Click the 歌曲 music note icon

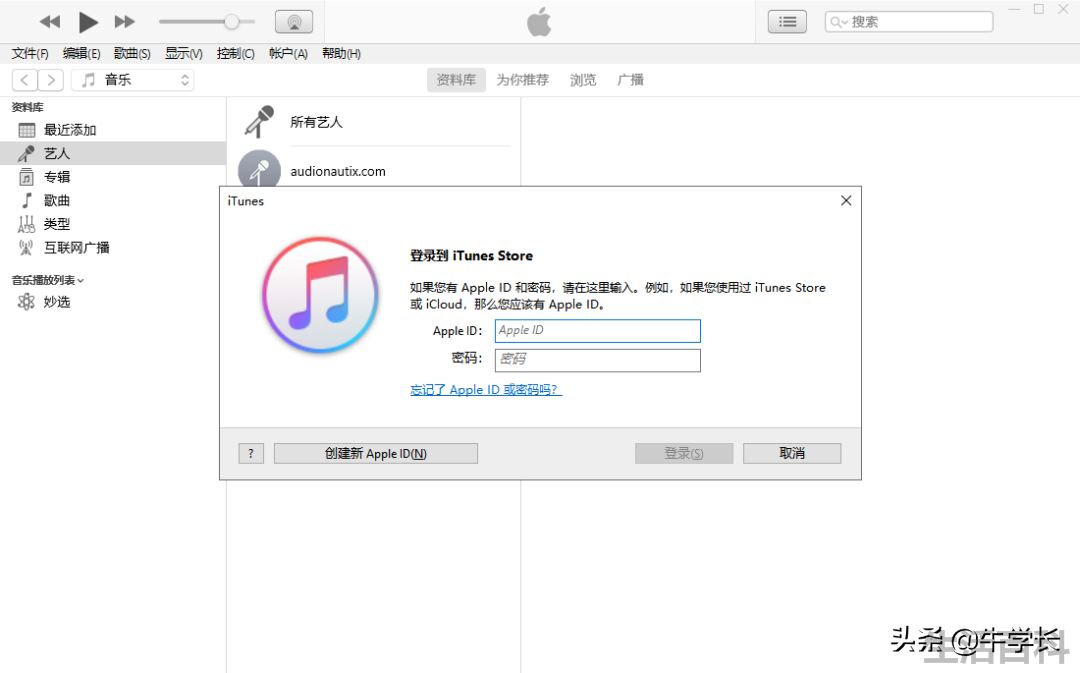click(26, 200)
